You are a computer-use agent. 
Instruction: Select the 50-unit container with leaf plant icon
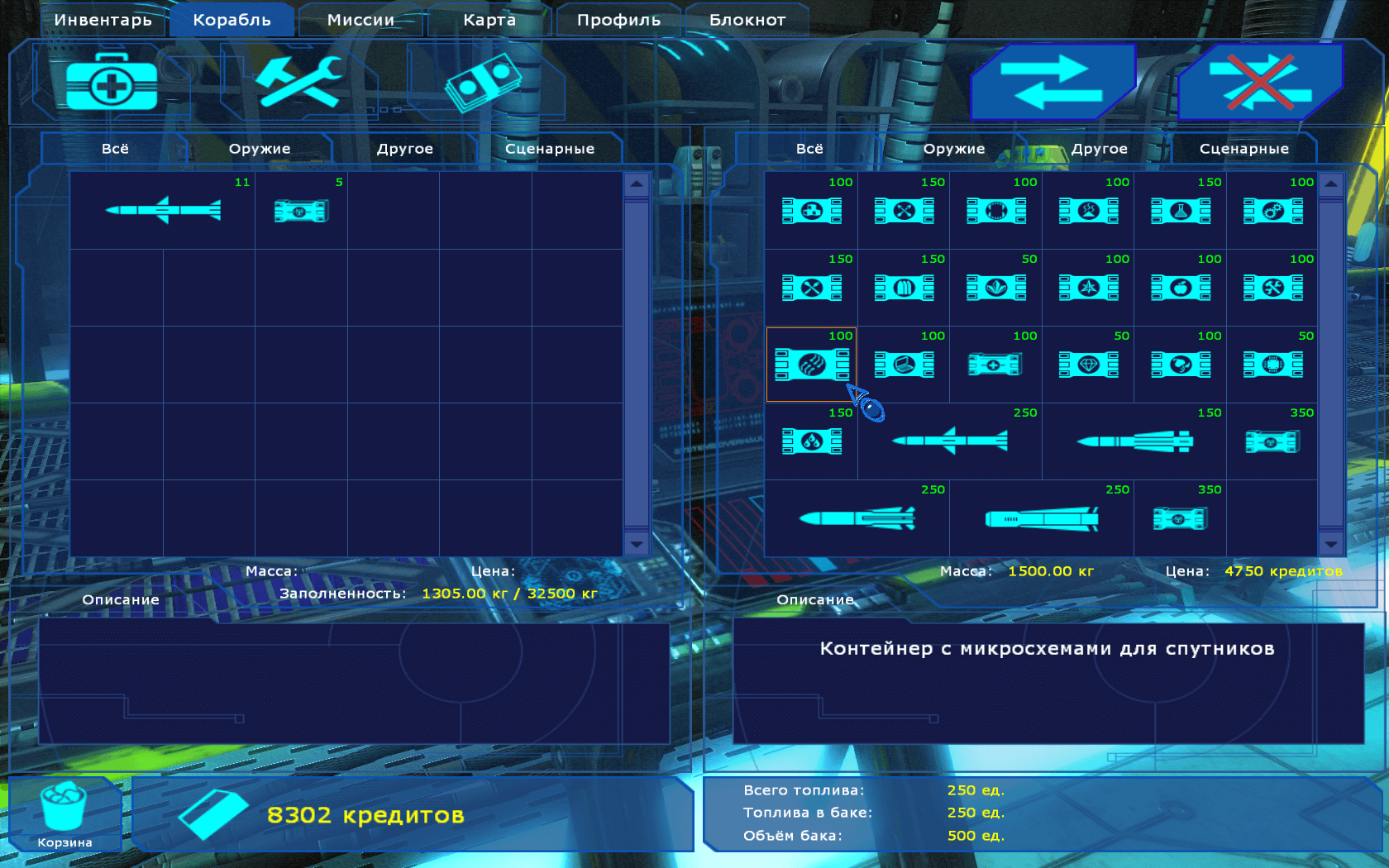click(x=996, y=288)
